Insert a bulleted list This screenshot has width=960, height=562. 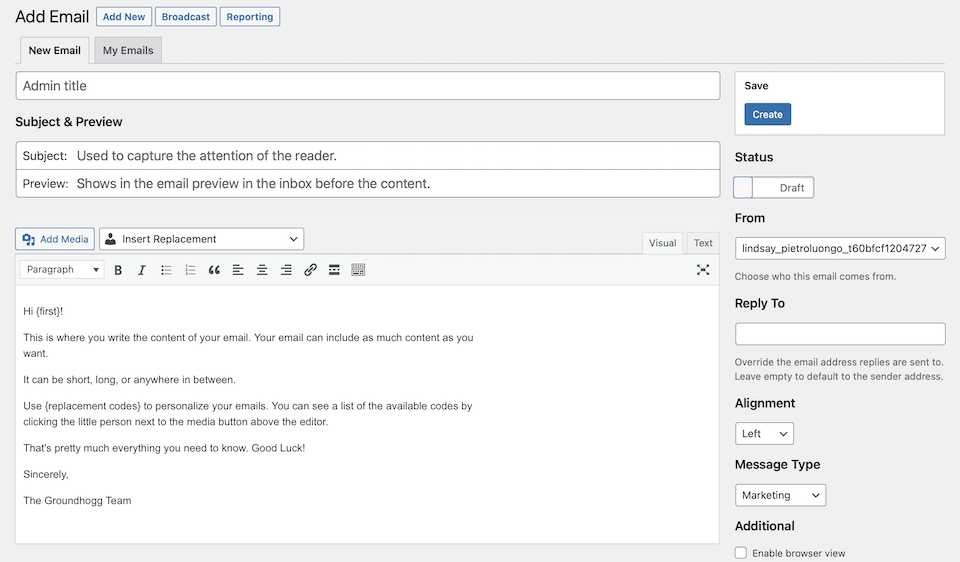coord(166,270)
